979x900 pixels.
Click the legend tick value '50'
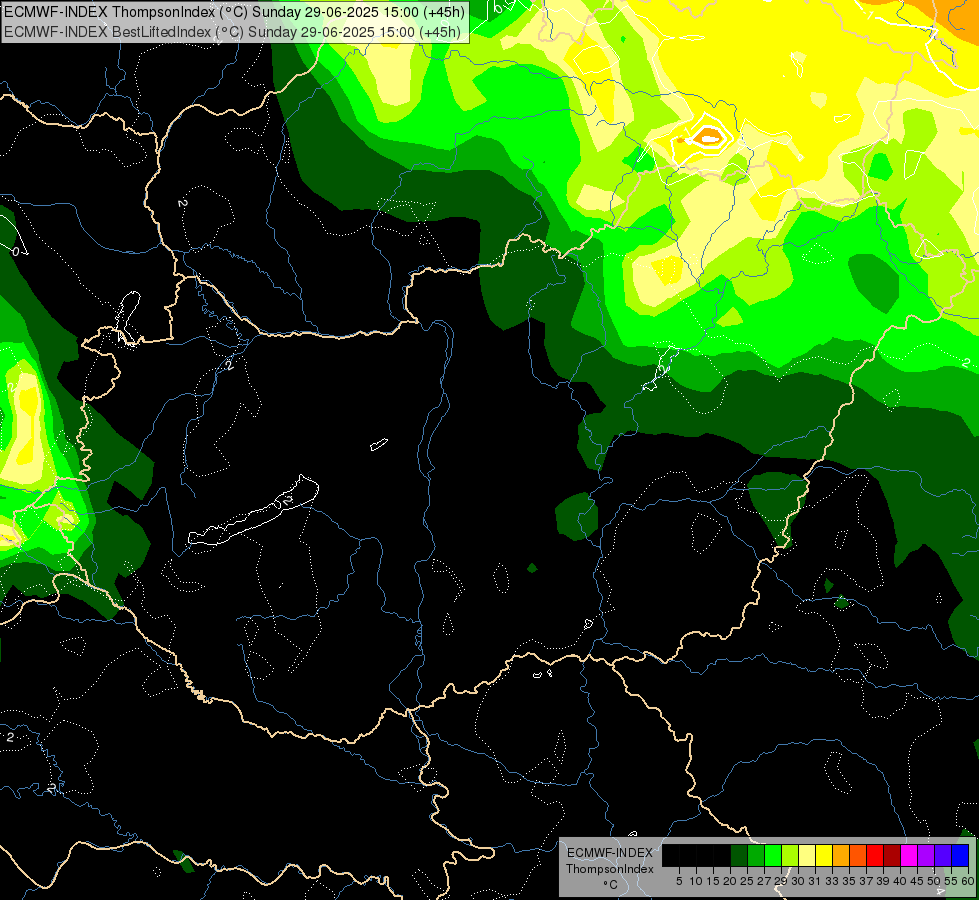[934, 881]
